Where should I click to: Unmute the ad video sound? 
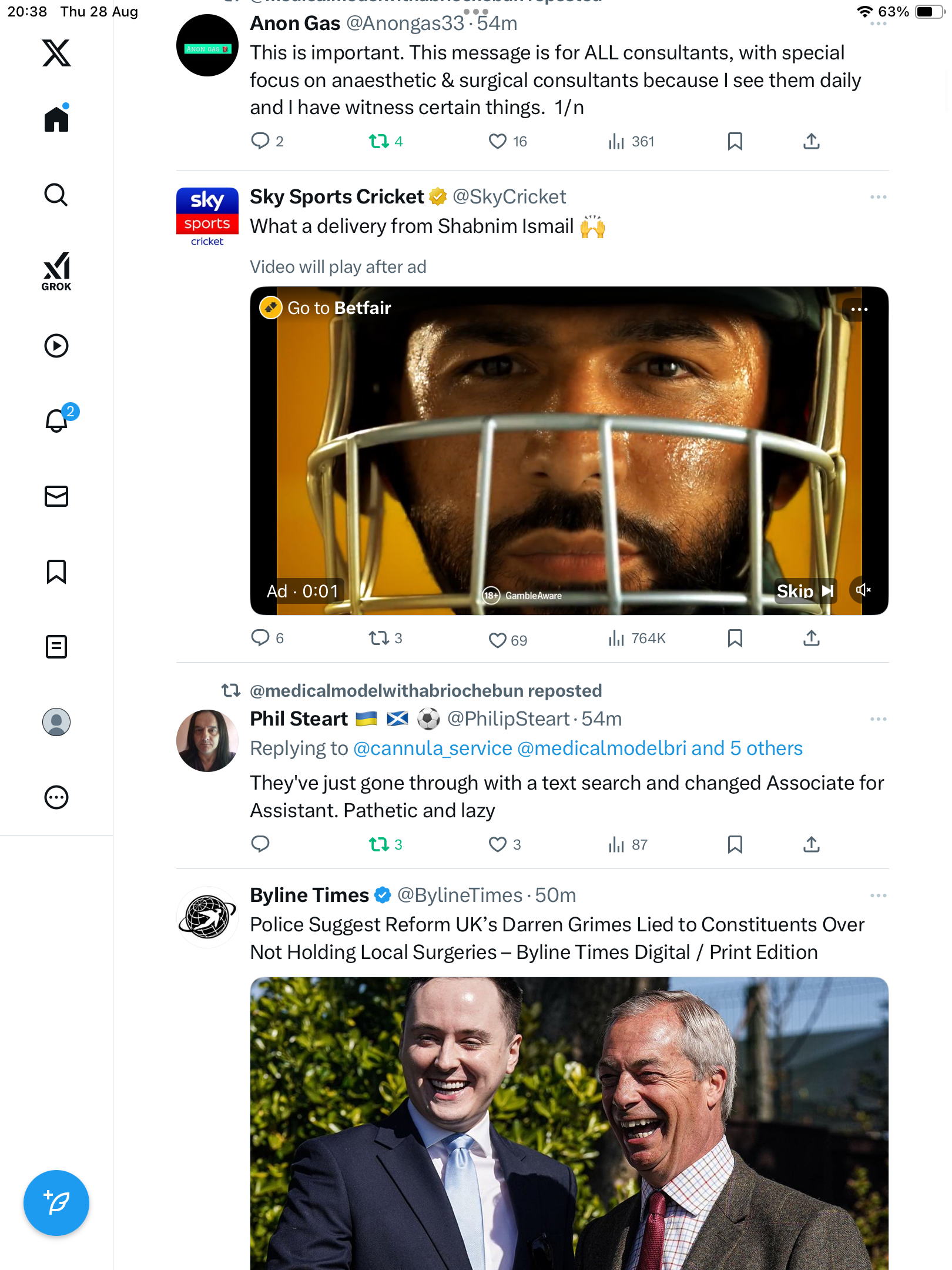tap(863, 590)
